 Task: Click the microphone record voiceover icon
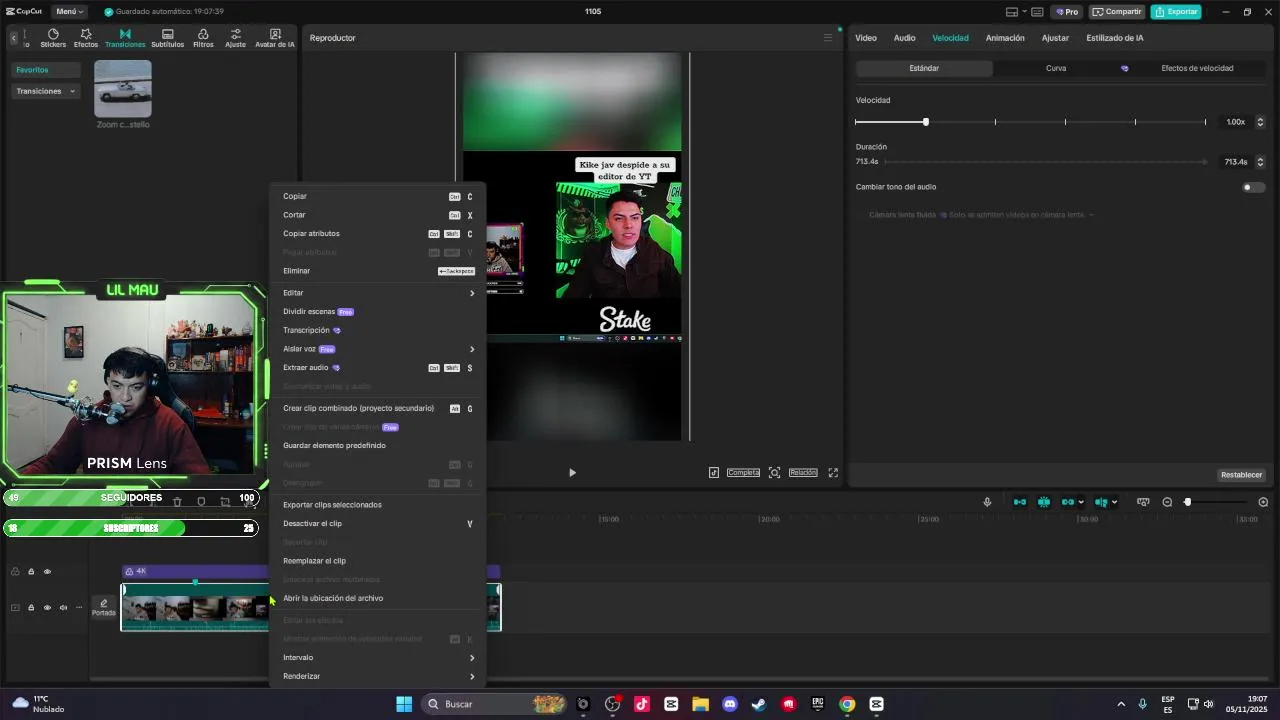(987, 502)
